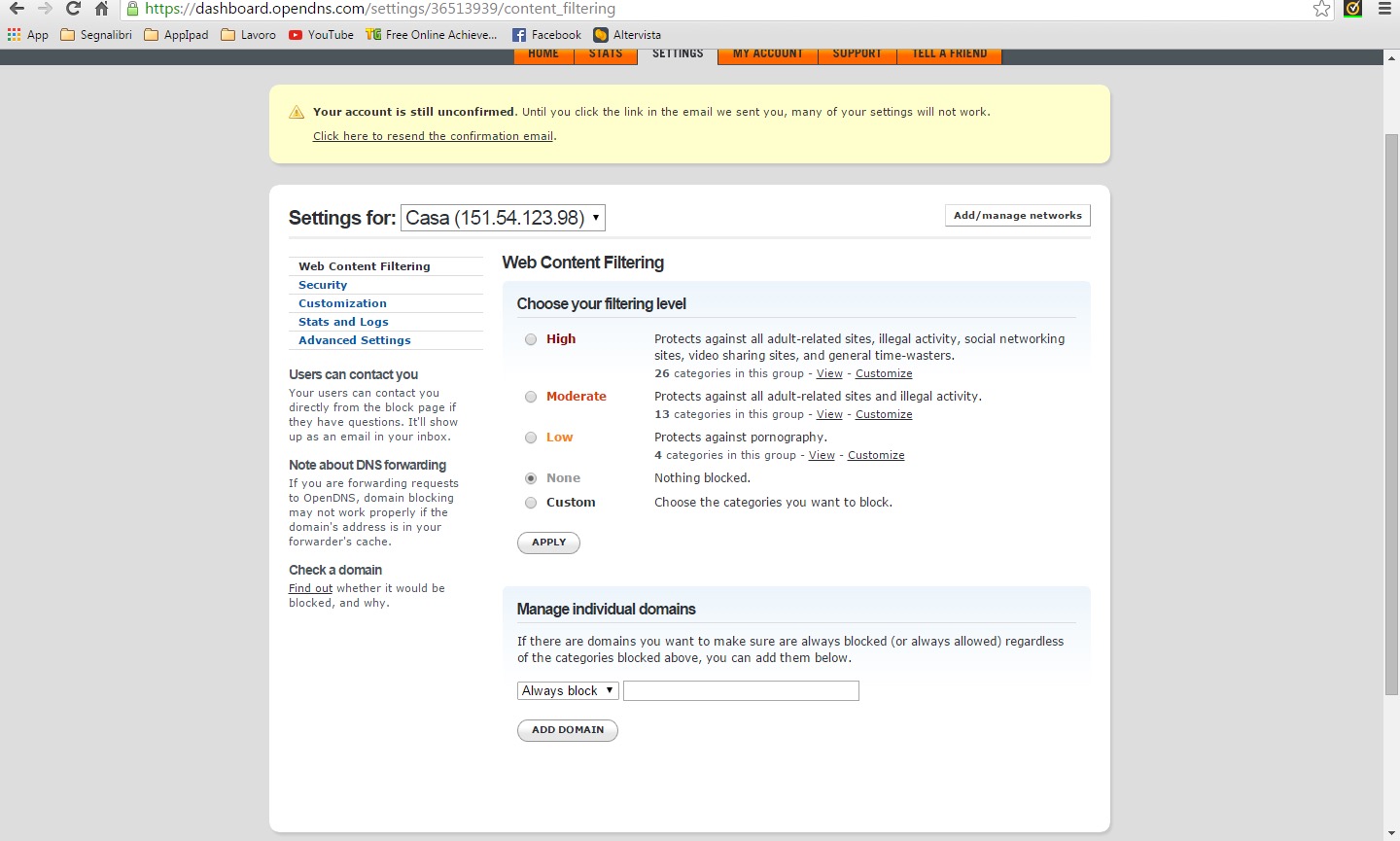Image resolution: width=1400 pixels, height=841 pixels.
Task: Open the YouTube bookmark
Action: [x=321, y=35]
